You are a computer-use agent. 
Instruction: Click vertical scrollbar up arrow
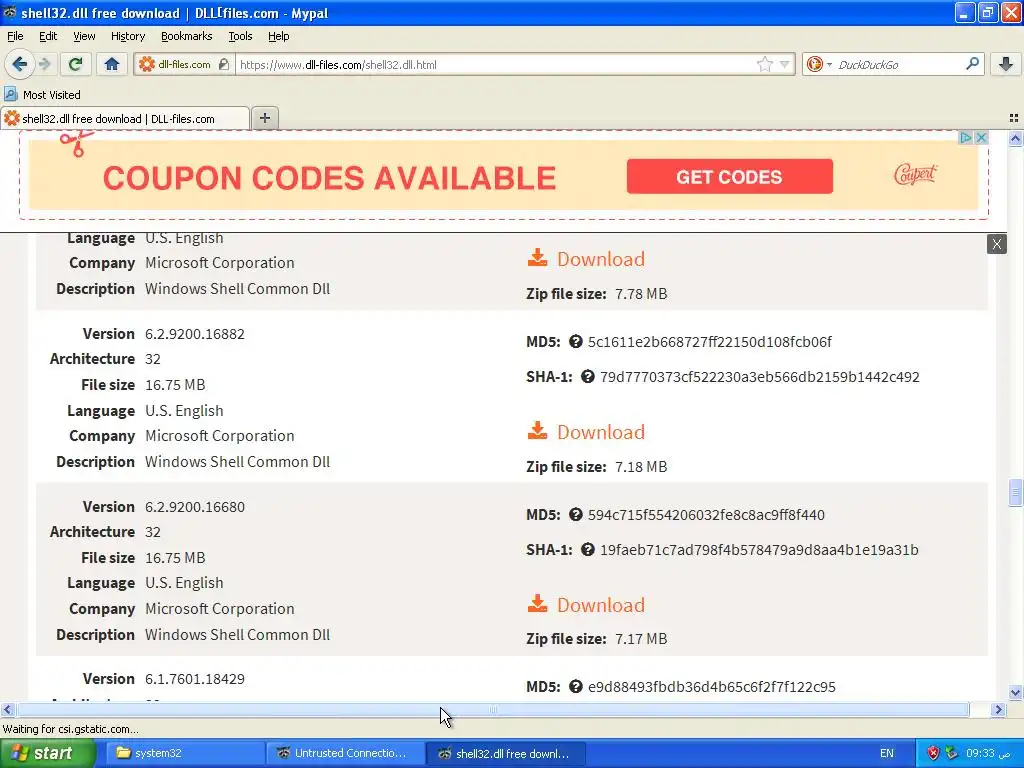coord(1015,138)
